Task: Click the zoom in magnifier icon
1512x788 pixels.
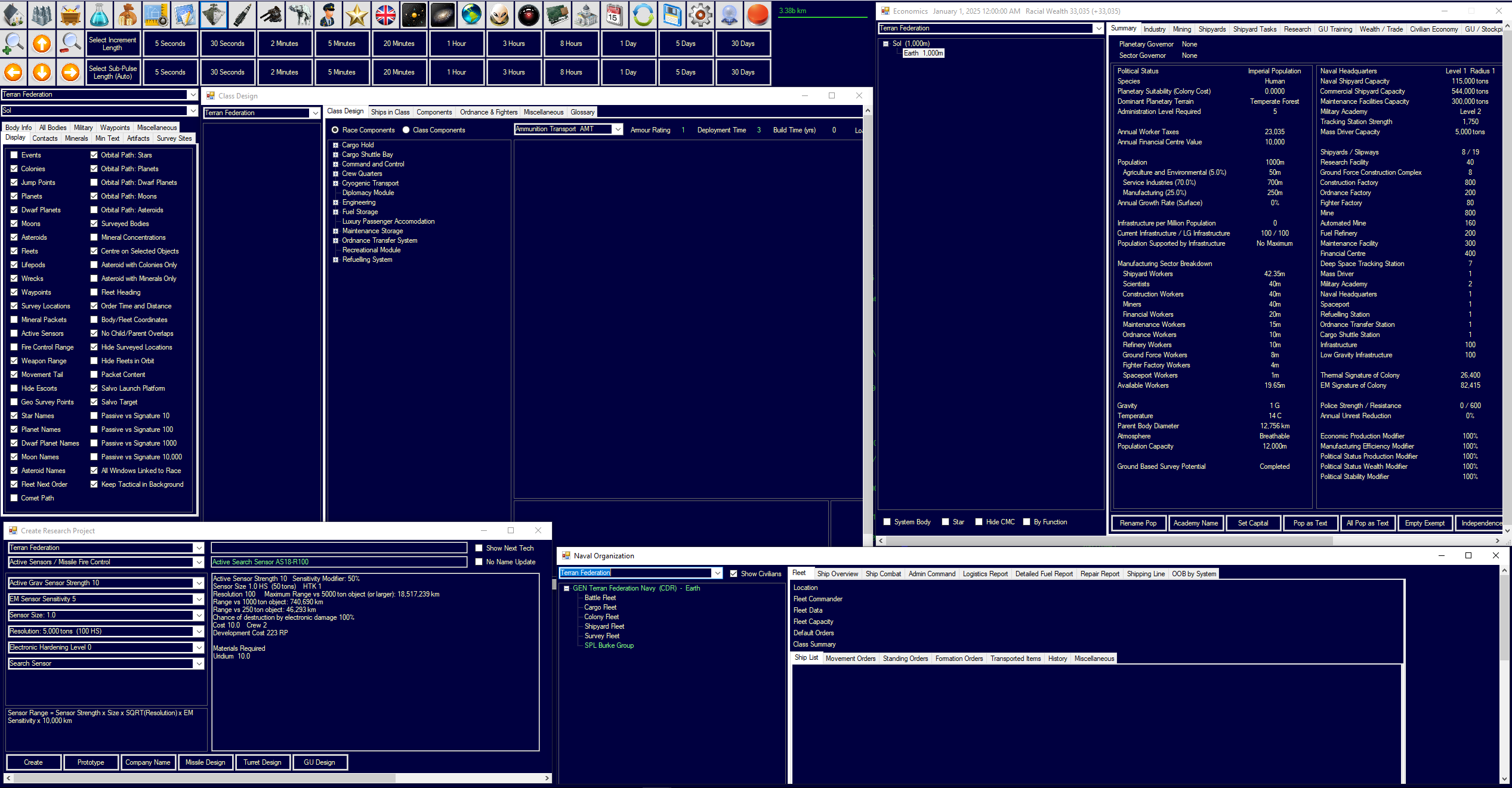Action: (x=13, y=44)
